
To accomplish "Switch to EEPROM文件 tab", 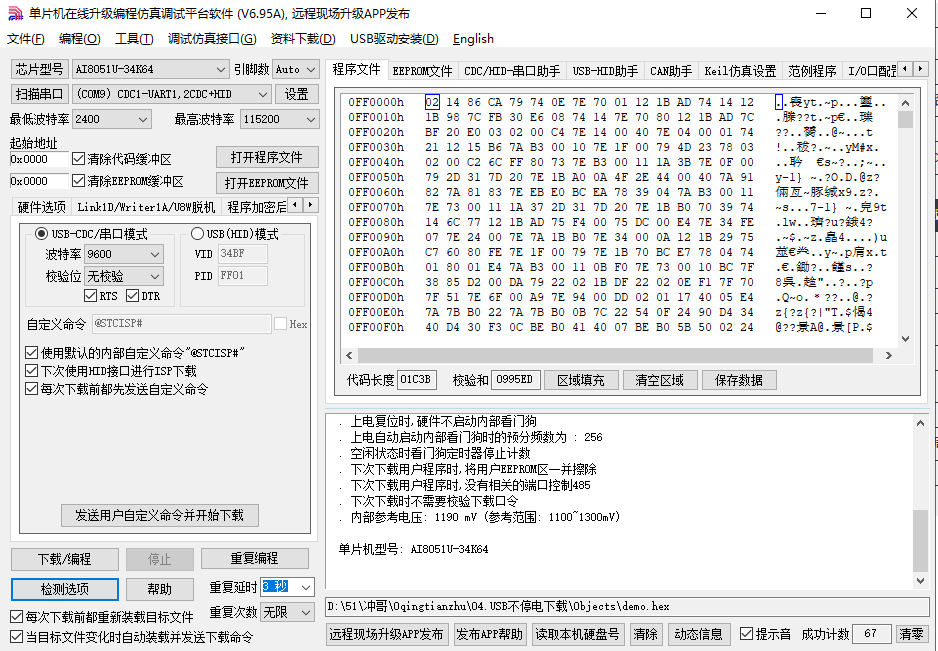I will [422, 71].
